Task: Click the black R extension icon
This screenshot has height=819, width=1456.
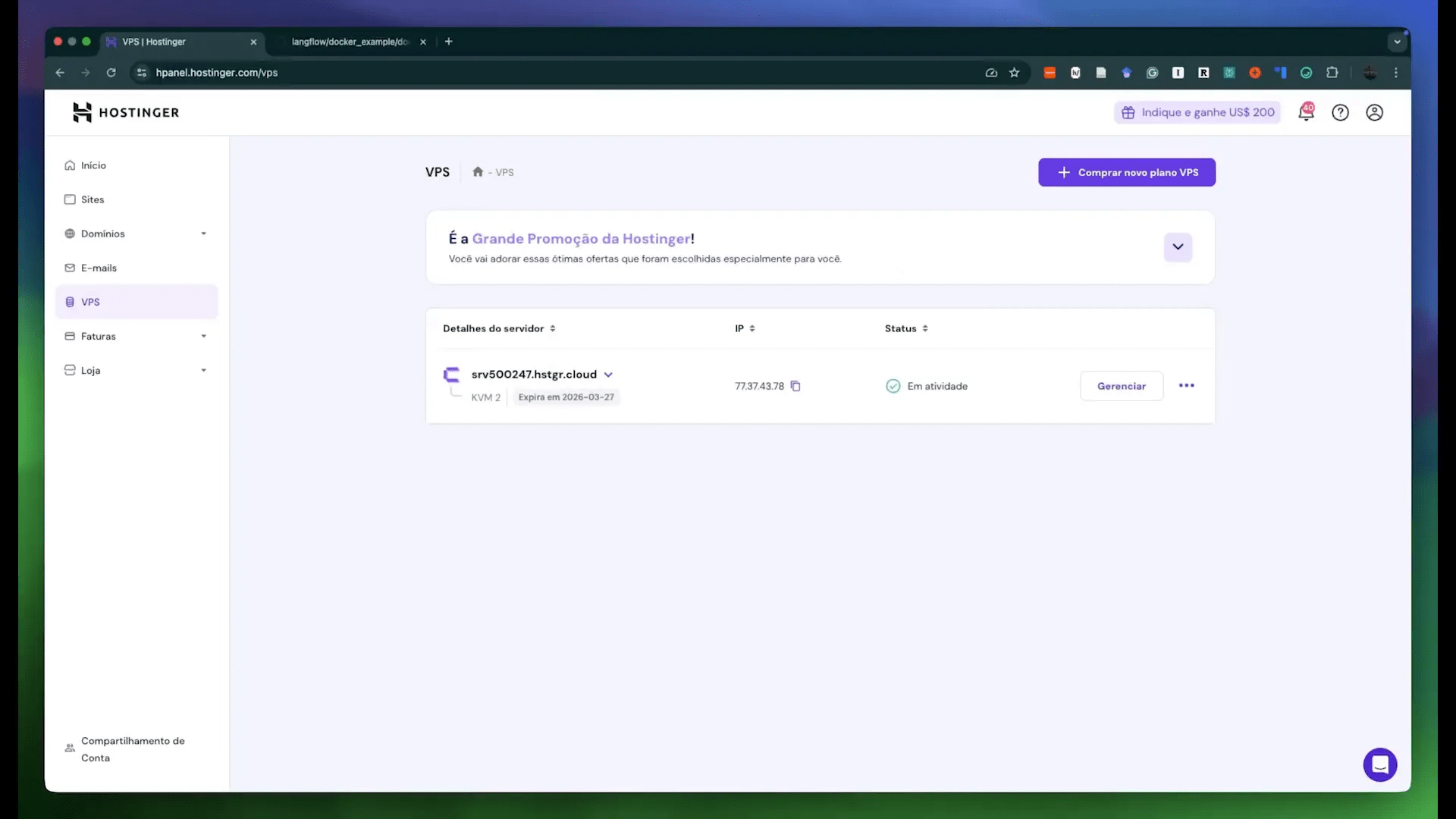Action: pyautogui.click(x=1203, y=73)
